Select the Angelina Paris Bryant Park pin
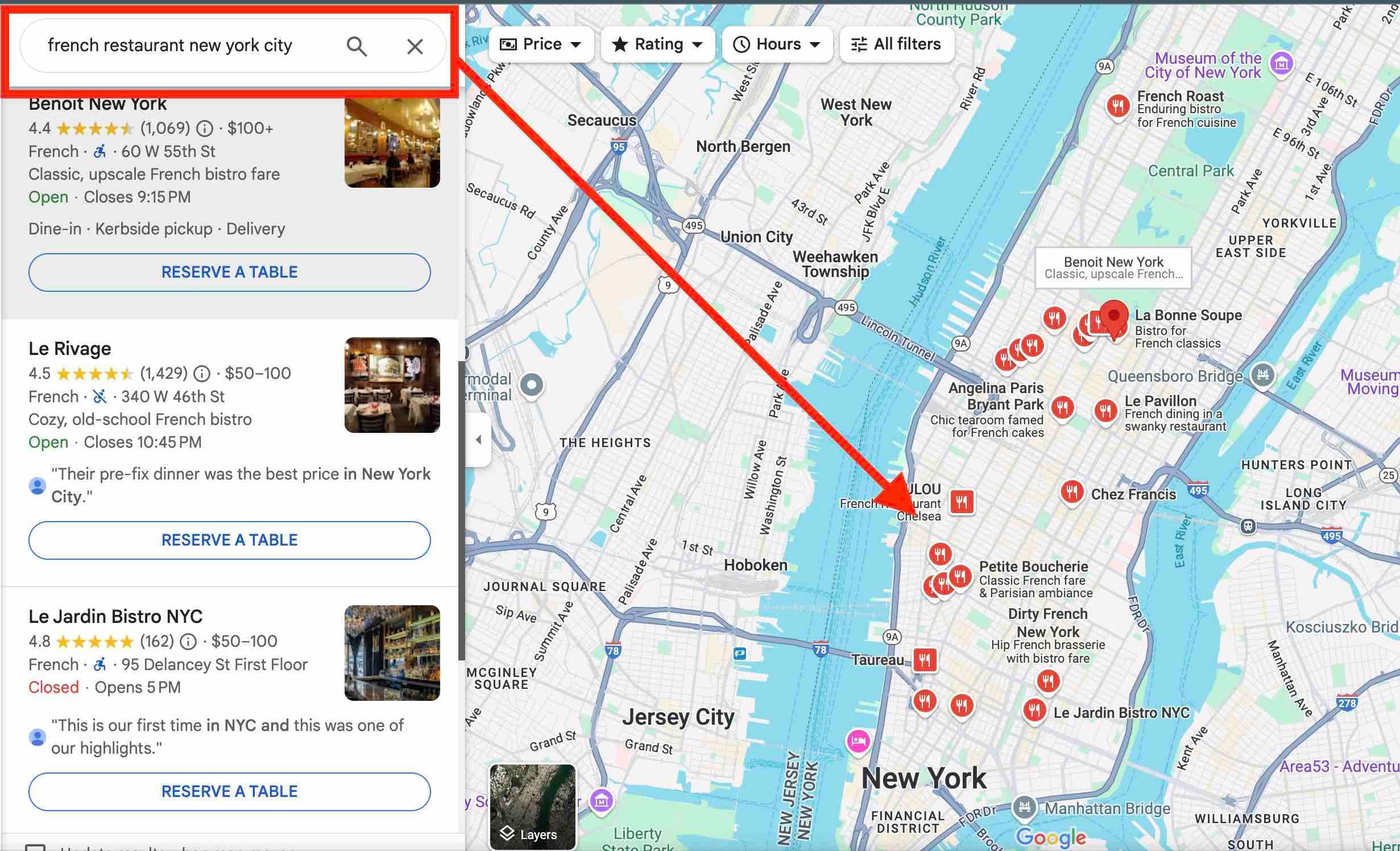The width and height of the screenshot is (1400, 851). 1062,408
